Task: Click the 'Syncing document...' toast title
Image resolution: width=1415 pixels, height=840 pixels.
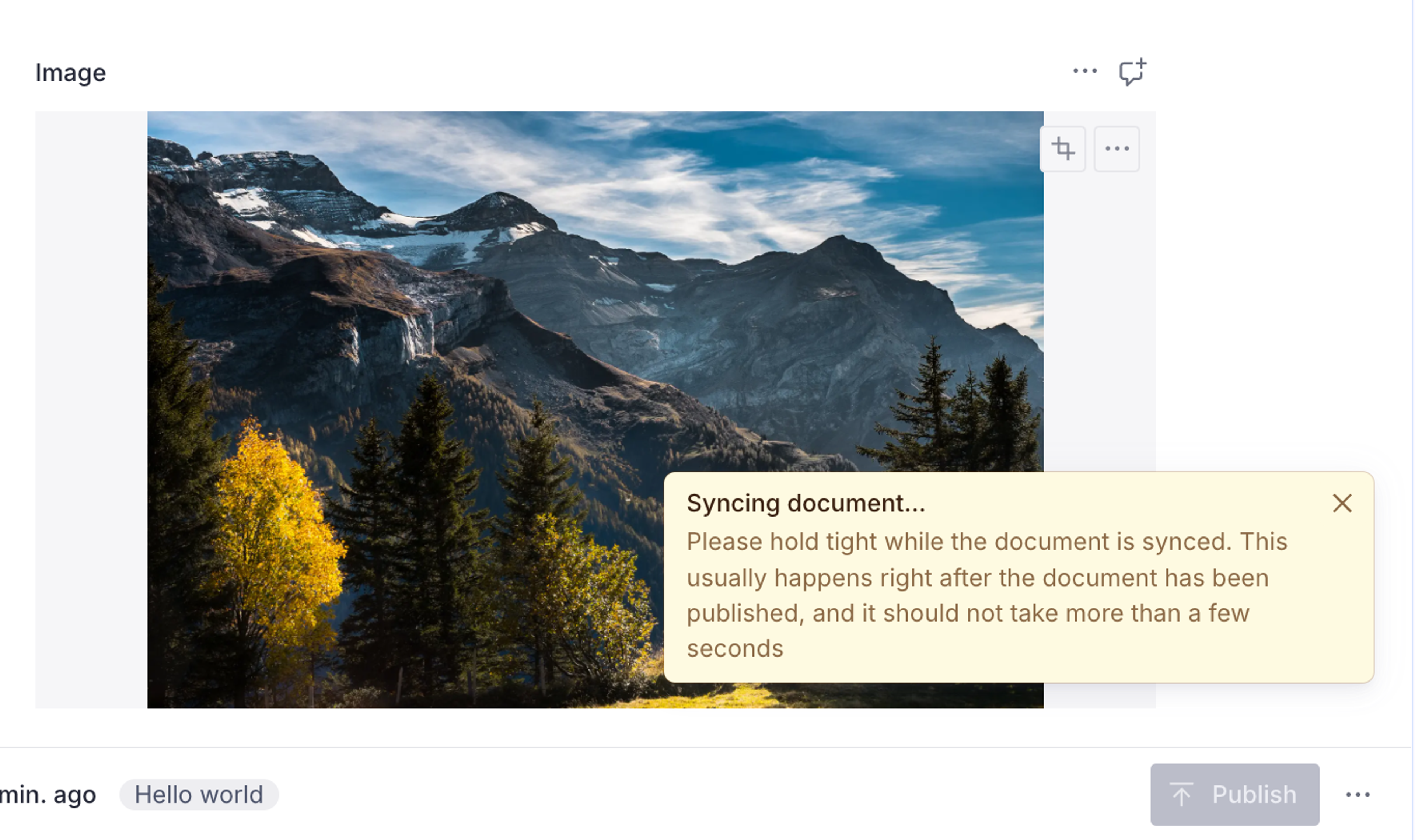Action: coord(806,503)
